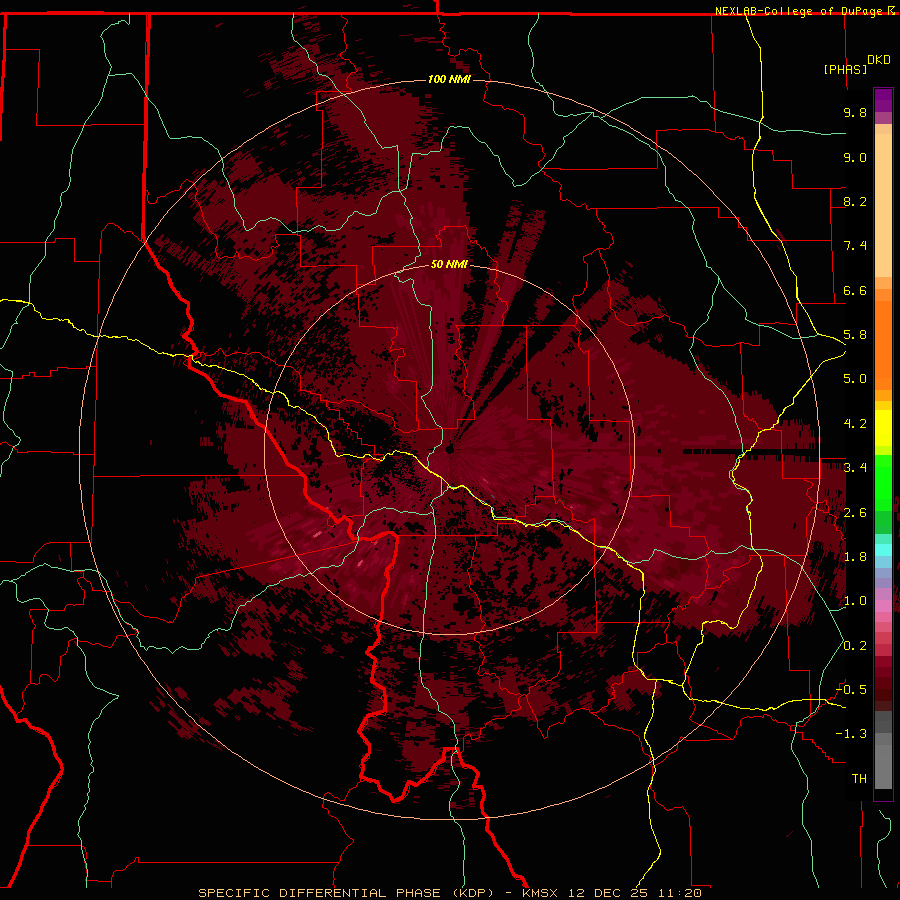The image size is (900, 900).
Task: Pick the bright green segment of the color bar
Action: (883, 483)
